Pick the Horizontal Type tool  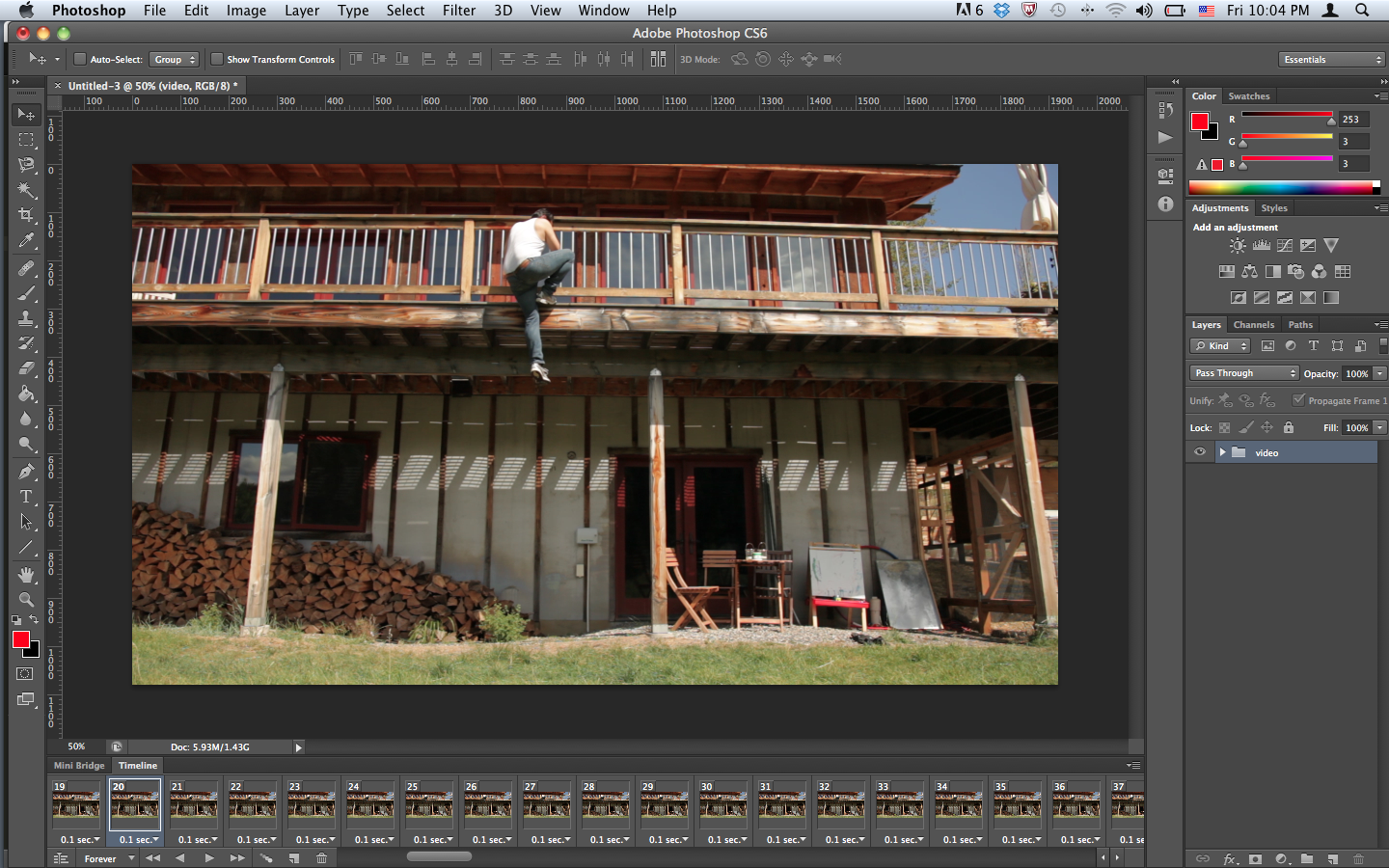tap(26, 497)
